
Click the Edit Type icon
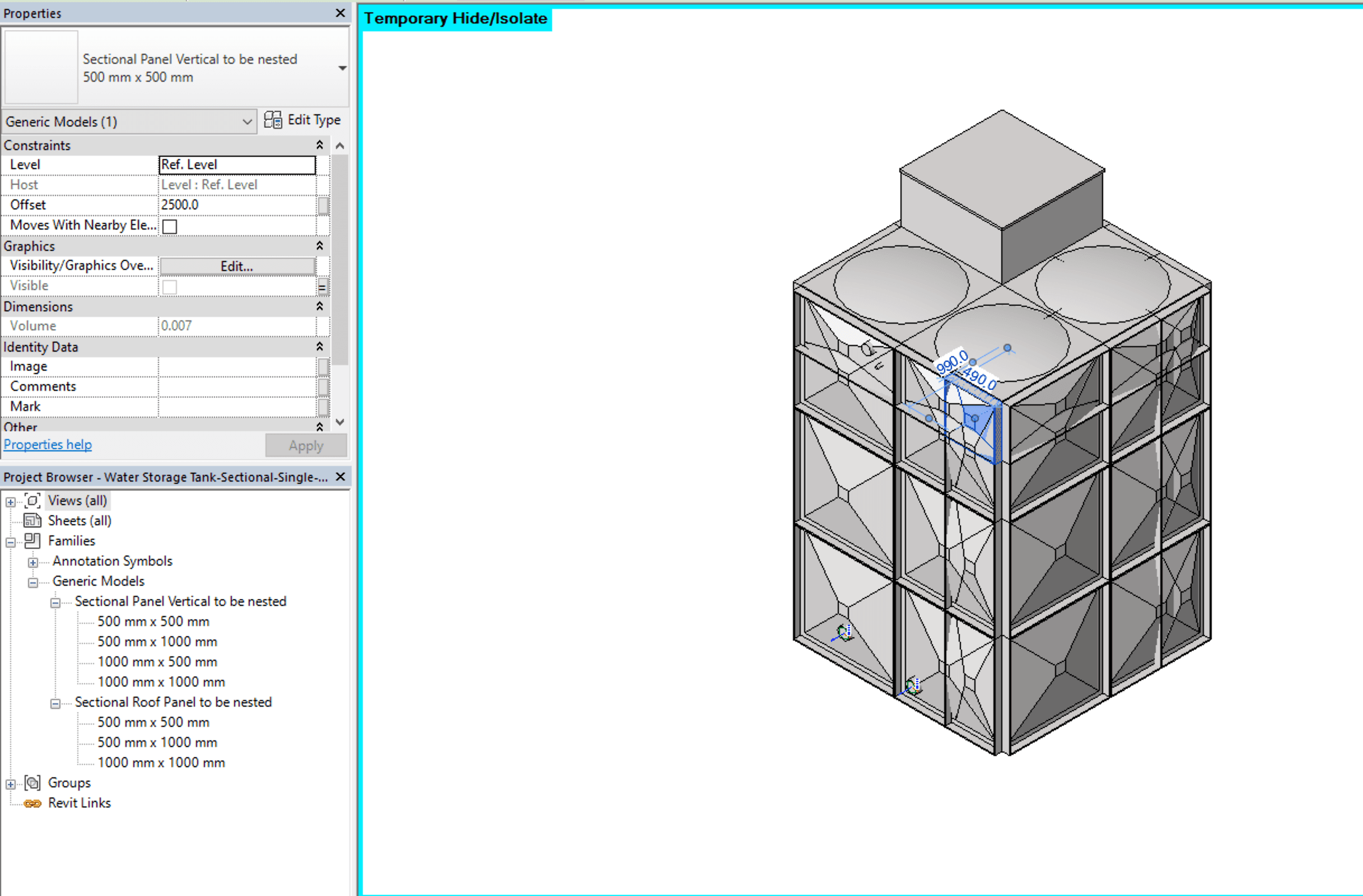coord(273,120)
